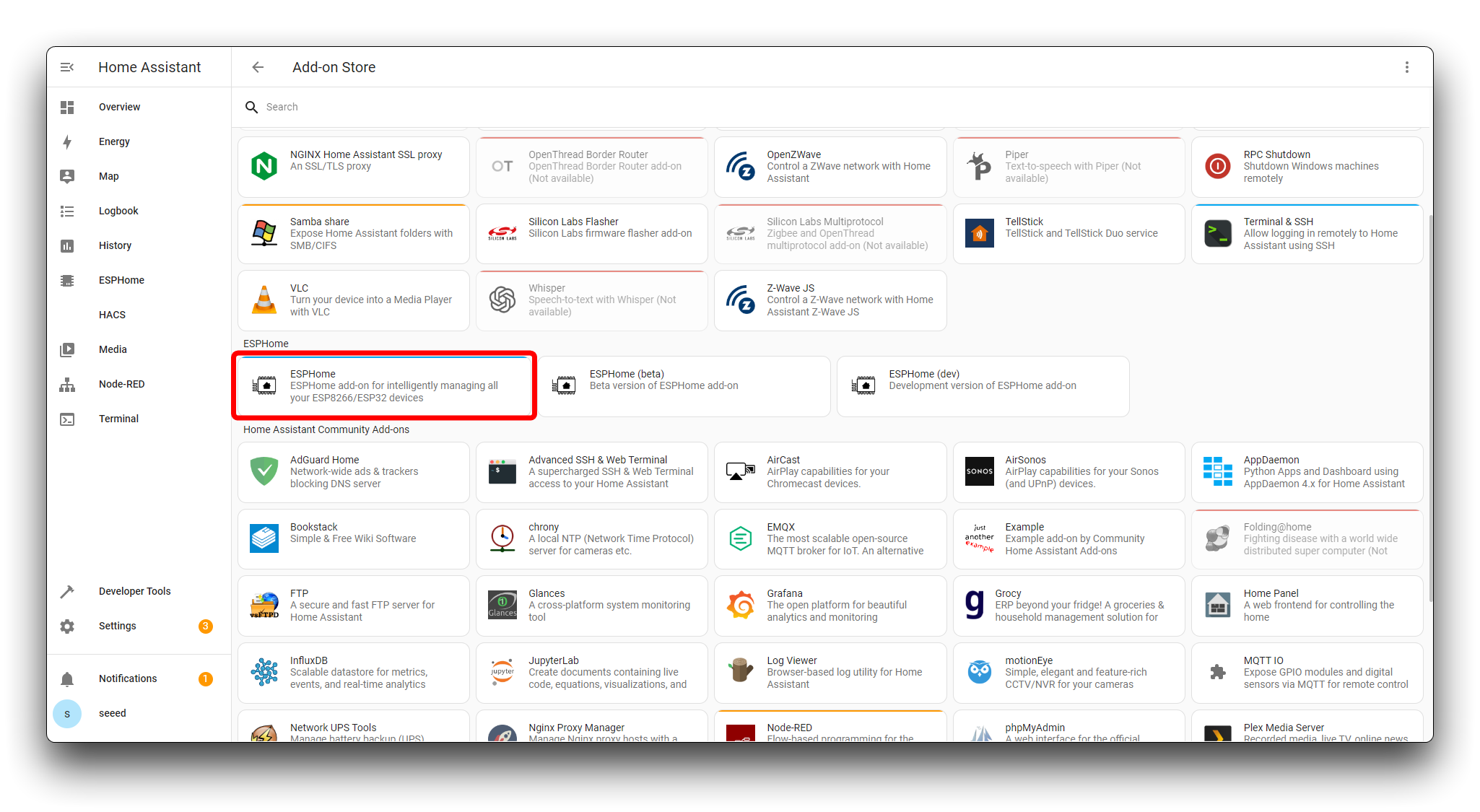This screenshot has width=1480, height=812.
Task: Open the seeed user profile avatar
Action: 67,714
